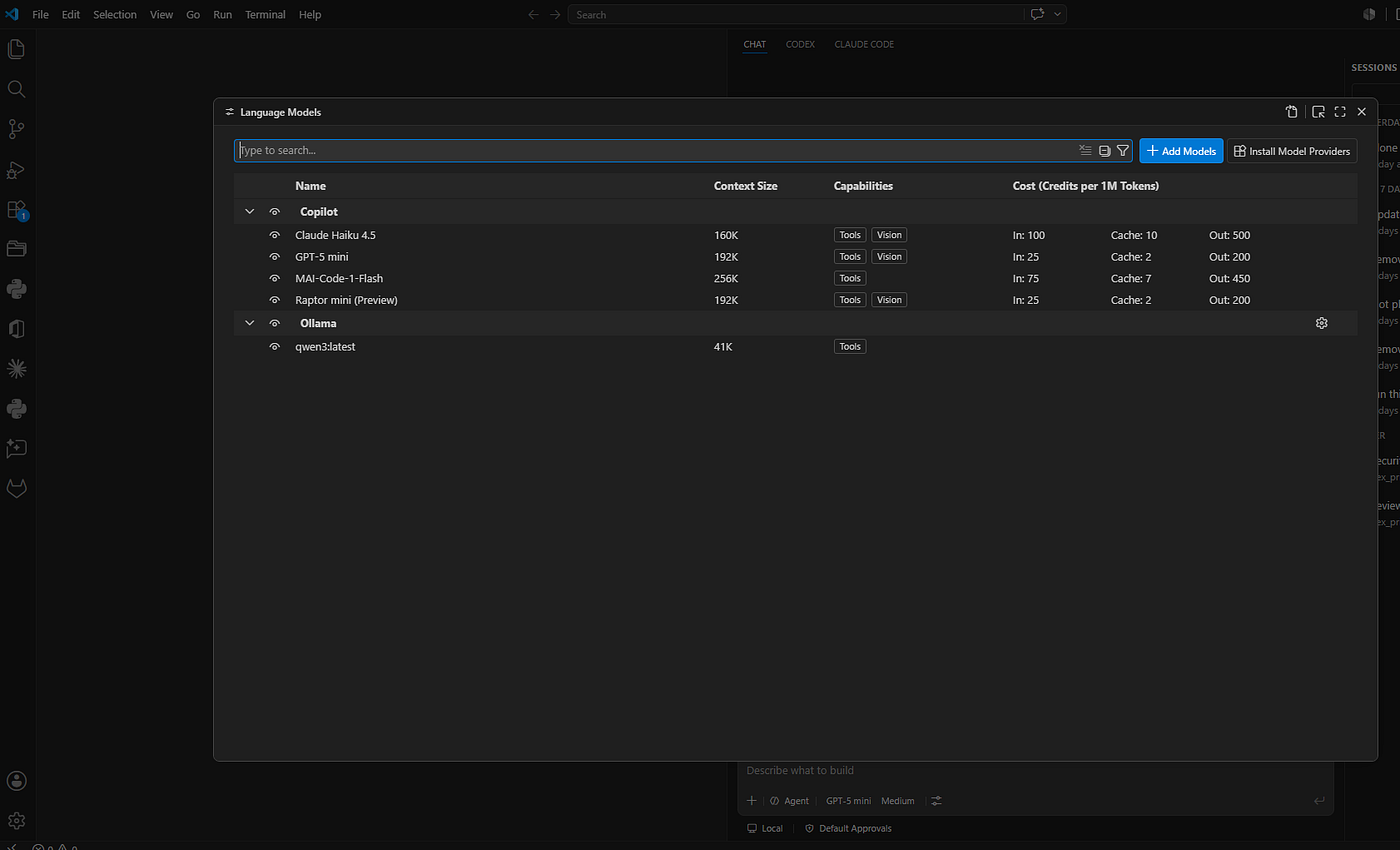Click the send arrow in chat input

coord(1319,801)
